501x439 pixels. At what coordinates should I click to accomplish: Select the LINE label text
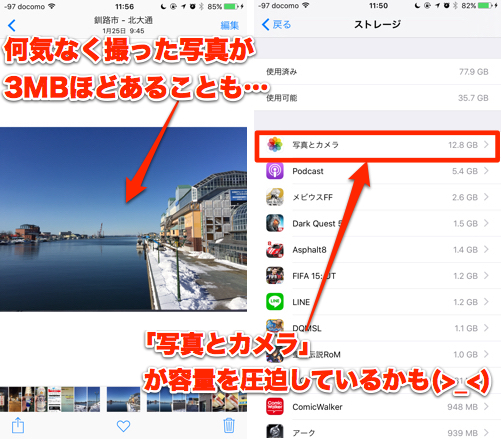coord(301,302)
